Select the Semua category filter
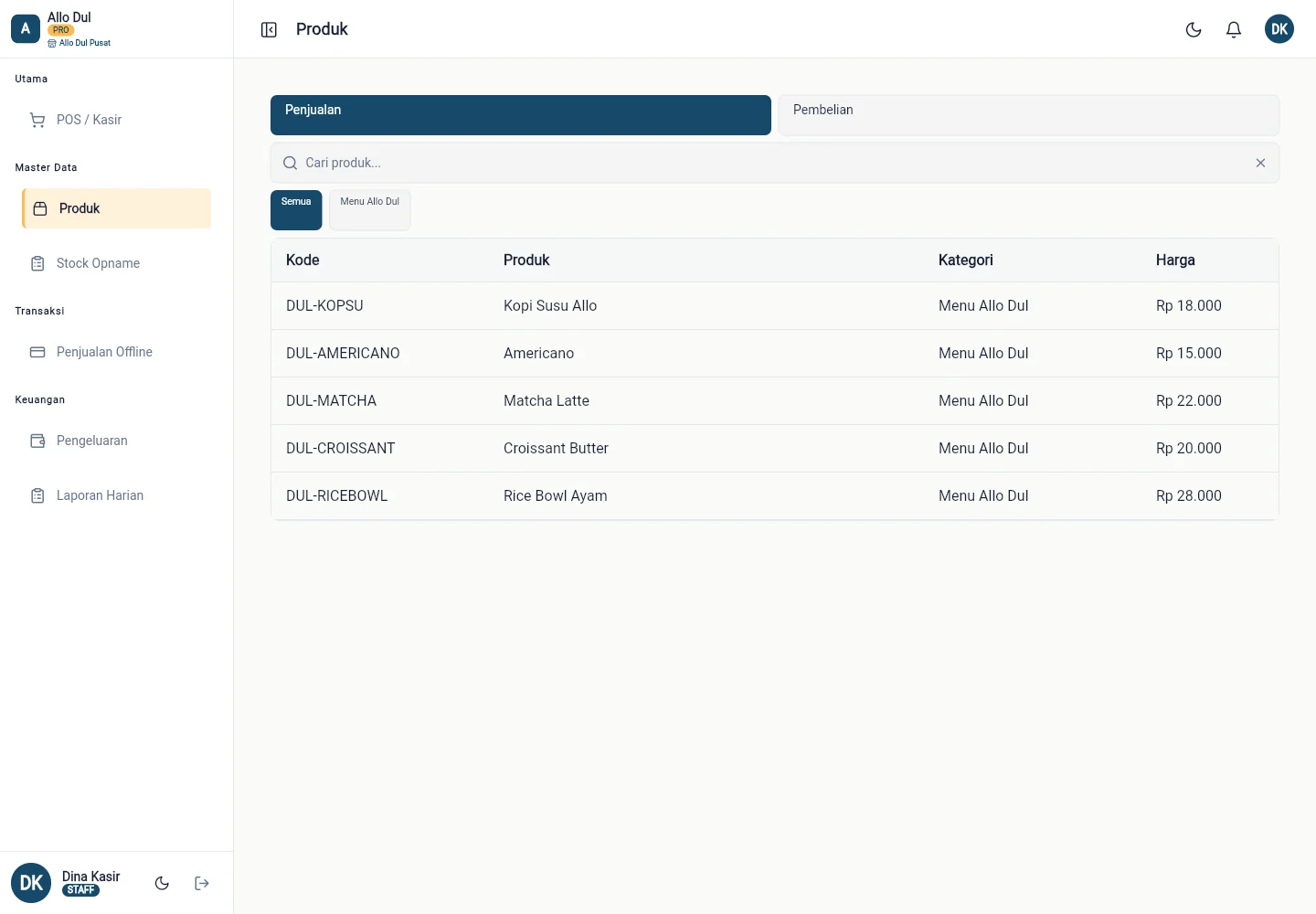Screen dimensions: 1316x914 pyautogui.click(x=296, y=210)
